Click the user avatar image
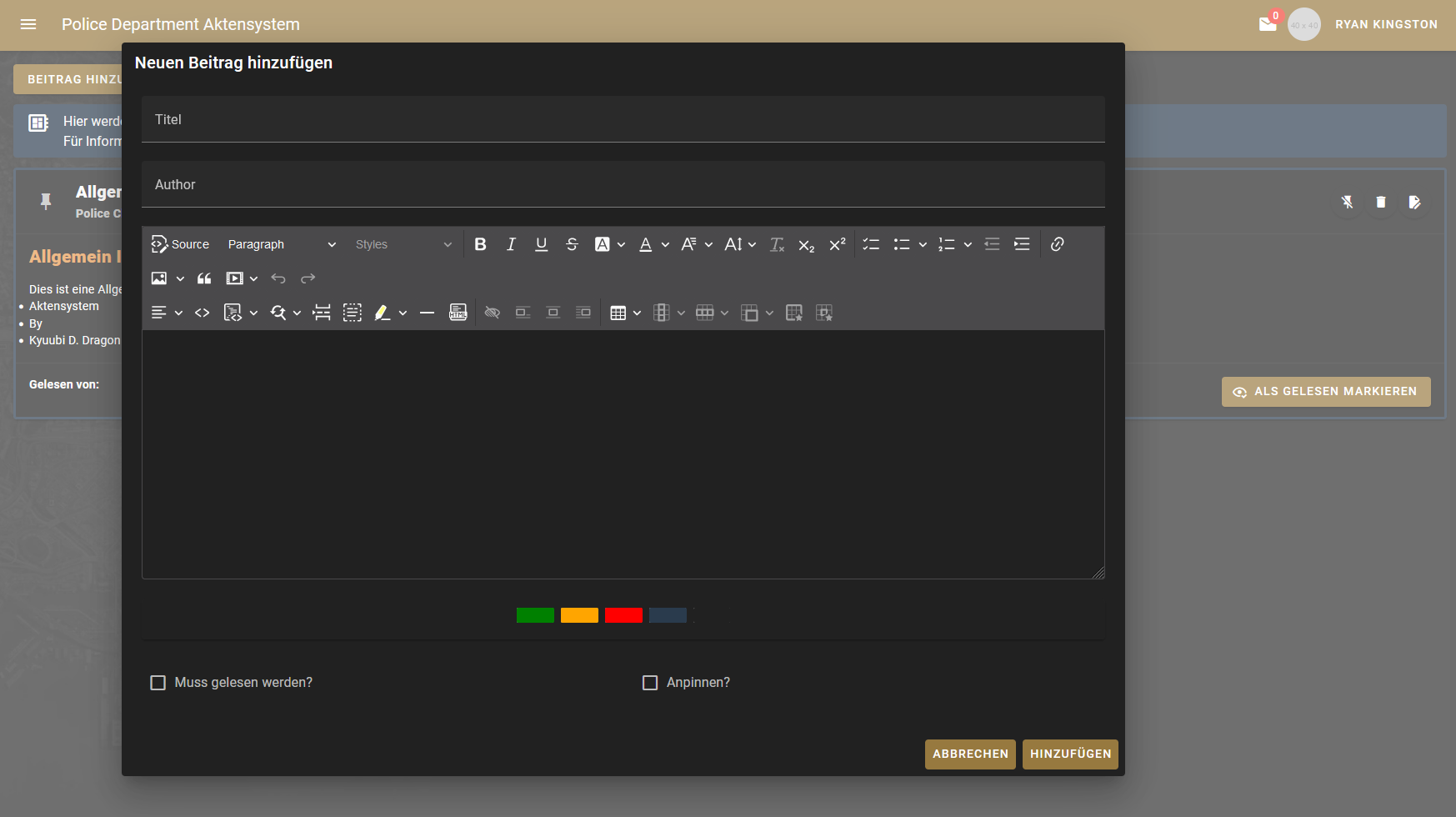Screen dimensions: 1456x817 click(x=1304, y=24)
